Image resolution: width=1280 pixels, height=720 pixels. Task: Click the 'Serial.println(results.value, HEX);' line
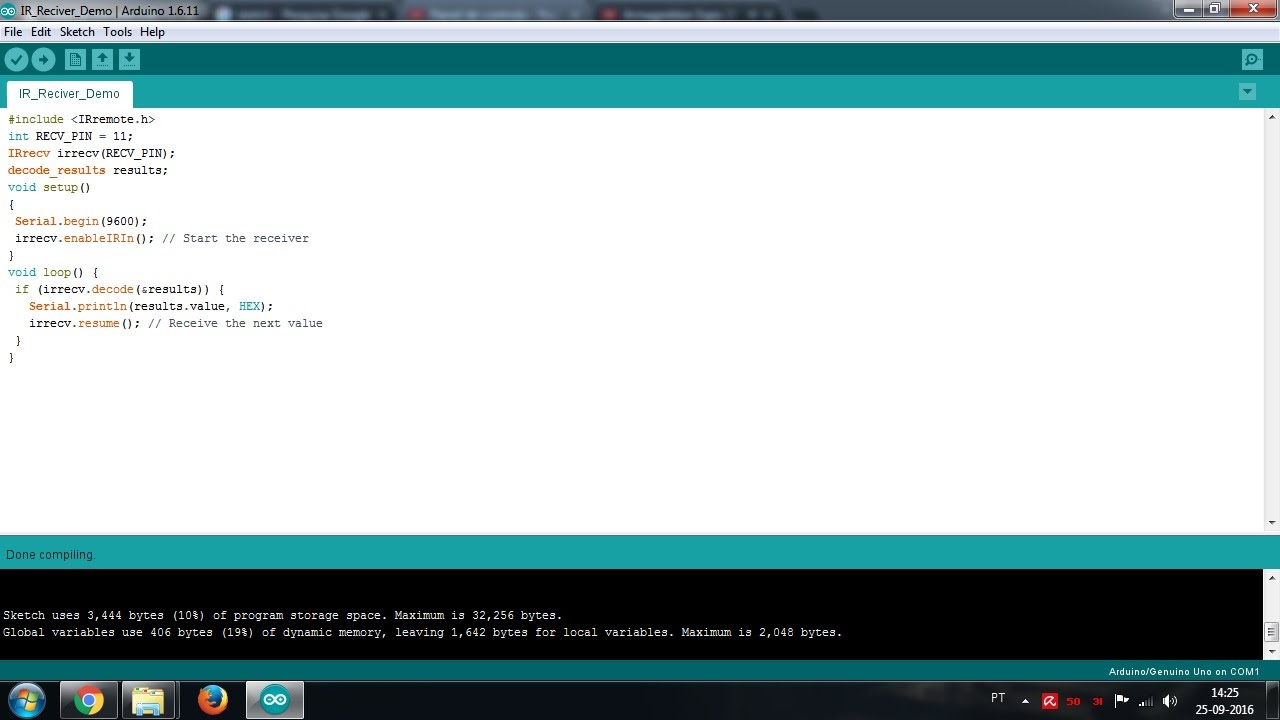151,306
